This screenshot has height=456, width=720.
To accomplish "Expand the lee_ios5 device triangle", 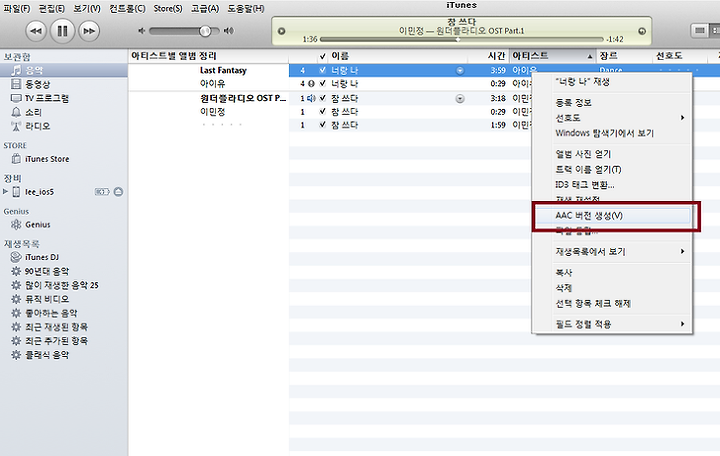I will (x=6, y=191).
